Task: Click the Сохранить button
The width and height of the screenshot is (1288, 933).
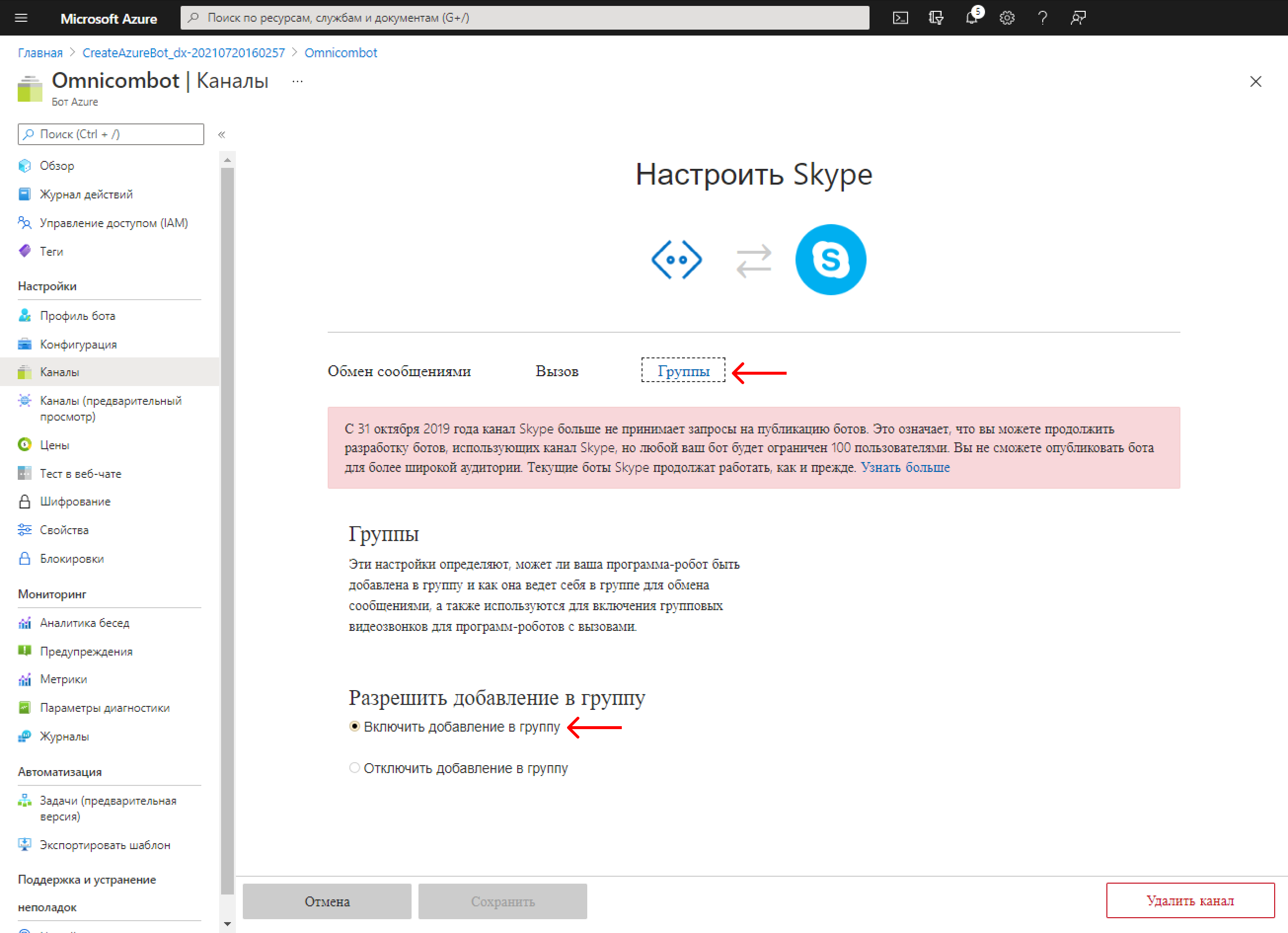Action: pos(502,901)
